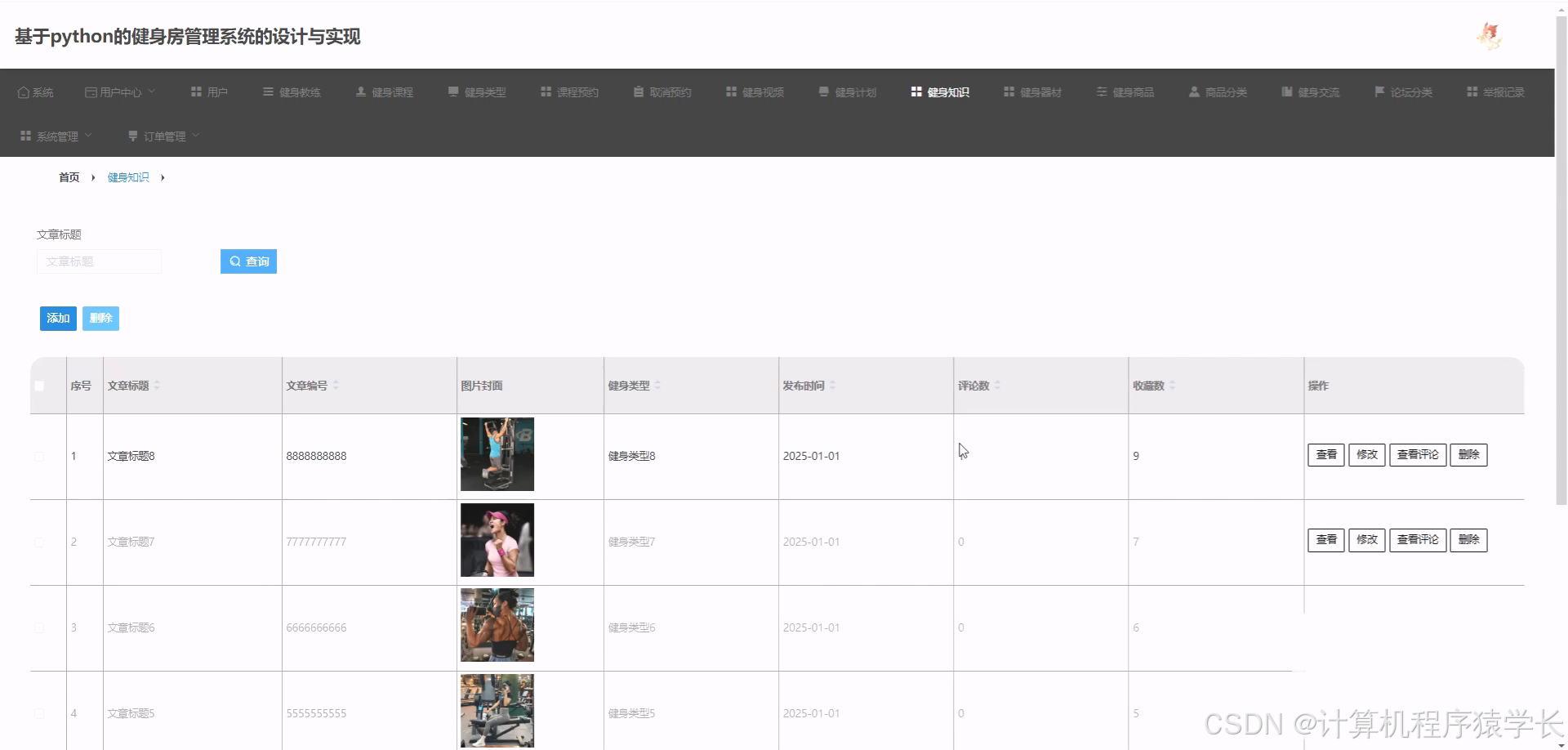Check the checkbox for row 文章标题7
Screen dimensions: 1568x750
tap(39, 542)
